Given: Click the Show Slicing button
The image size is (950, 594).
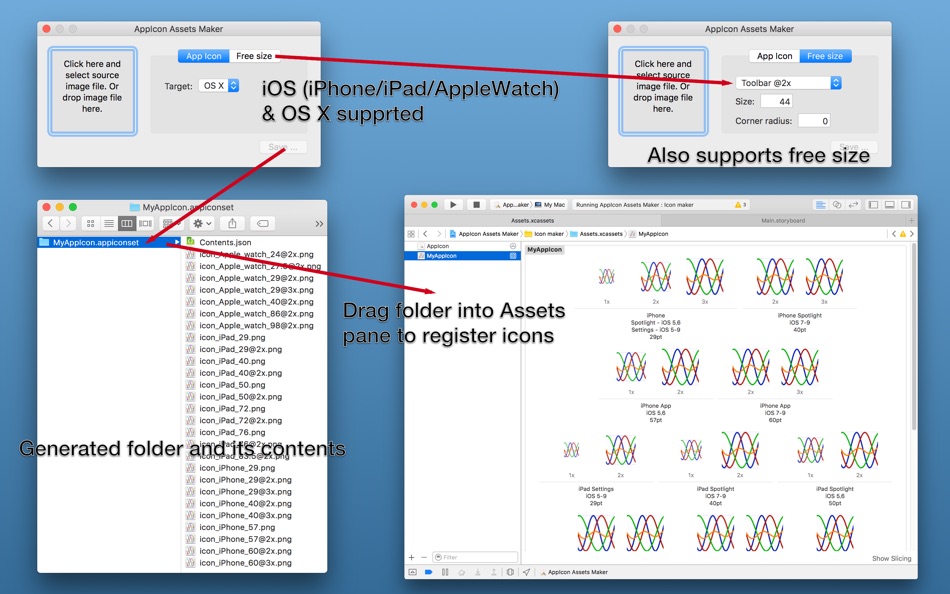Looking at the screenshot, I should (891, 558).
